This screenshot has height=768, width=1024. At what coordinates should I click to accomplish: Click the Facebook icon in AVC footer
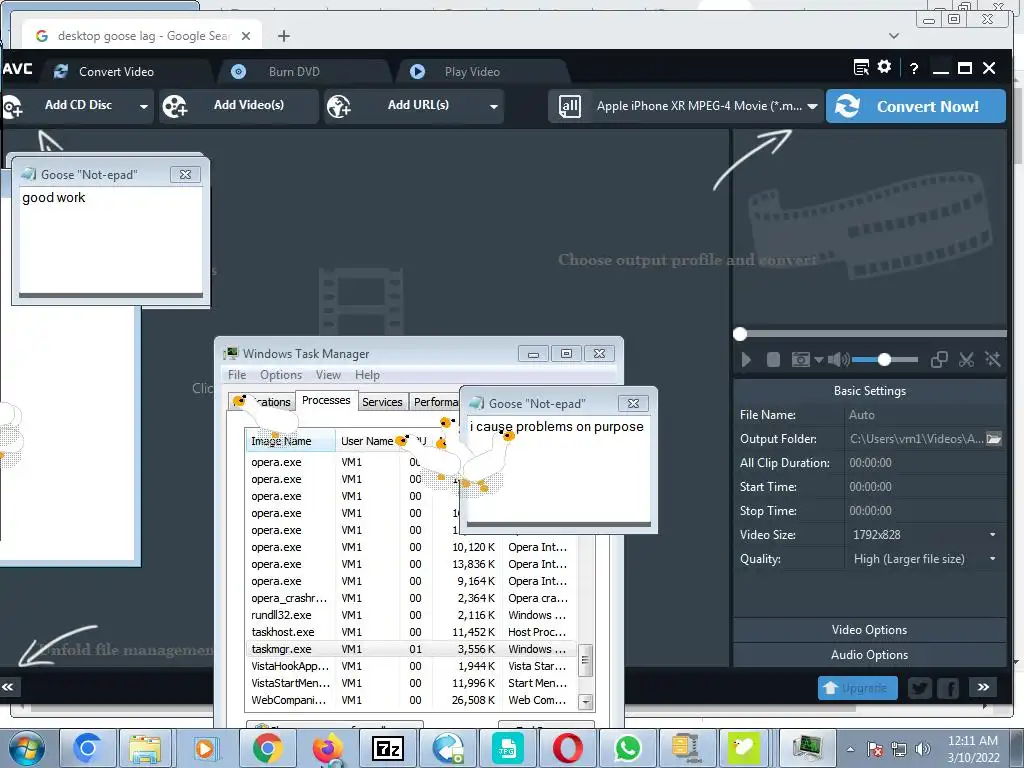click(x=948, y=688)
